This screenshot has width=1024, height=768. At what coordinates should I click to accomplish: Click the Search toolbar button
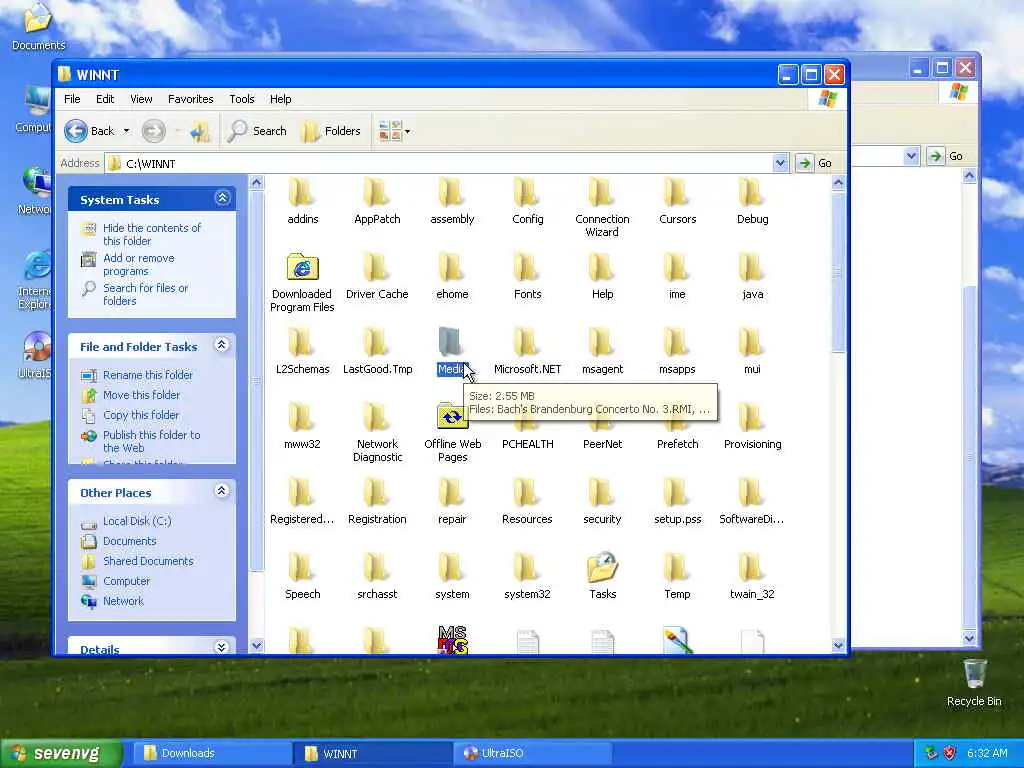pyautogui.click(x=257, y=131)
